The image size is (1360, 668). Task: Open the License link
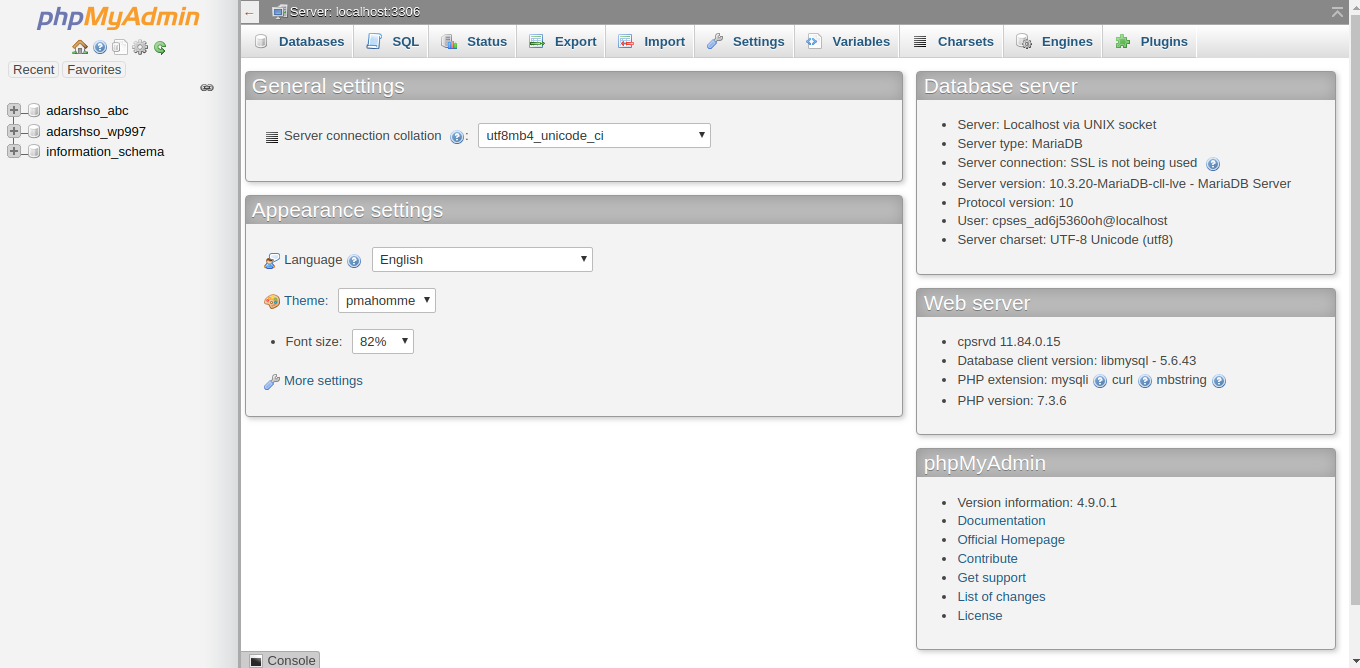[979, 615]
